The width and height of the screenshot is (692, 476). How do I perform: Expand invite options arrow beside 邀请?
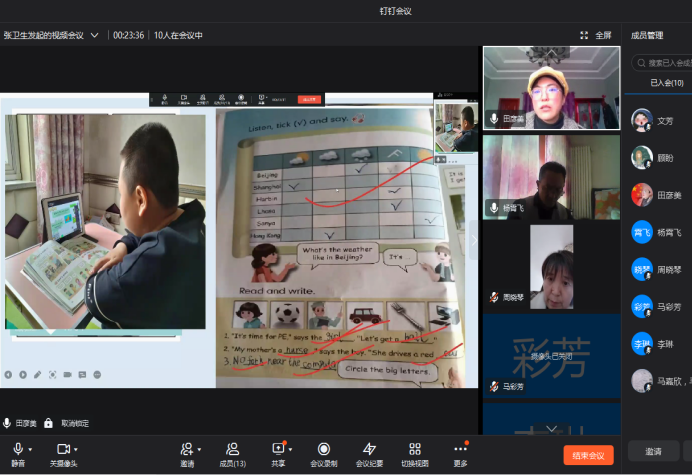pyautogui.click(x=199, y=450)
